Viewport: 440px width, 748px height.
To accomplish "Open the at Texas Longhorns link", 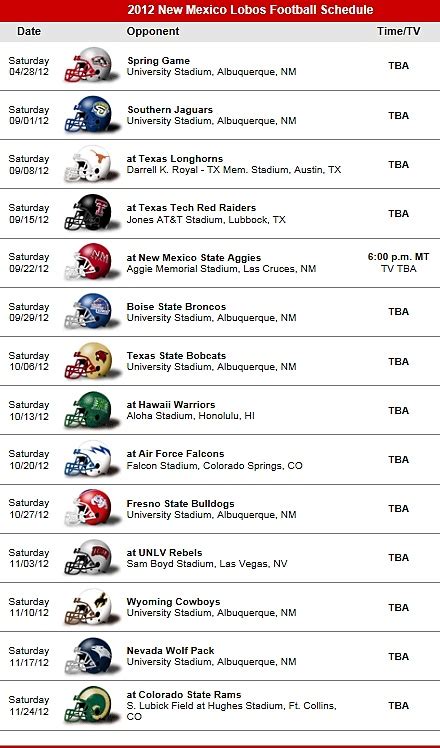I will tap(175, 158).
